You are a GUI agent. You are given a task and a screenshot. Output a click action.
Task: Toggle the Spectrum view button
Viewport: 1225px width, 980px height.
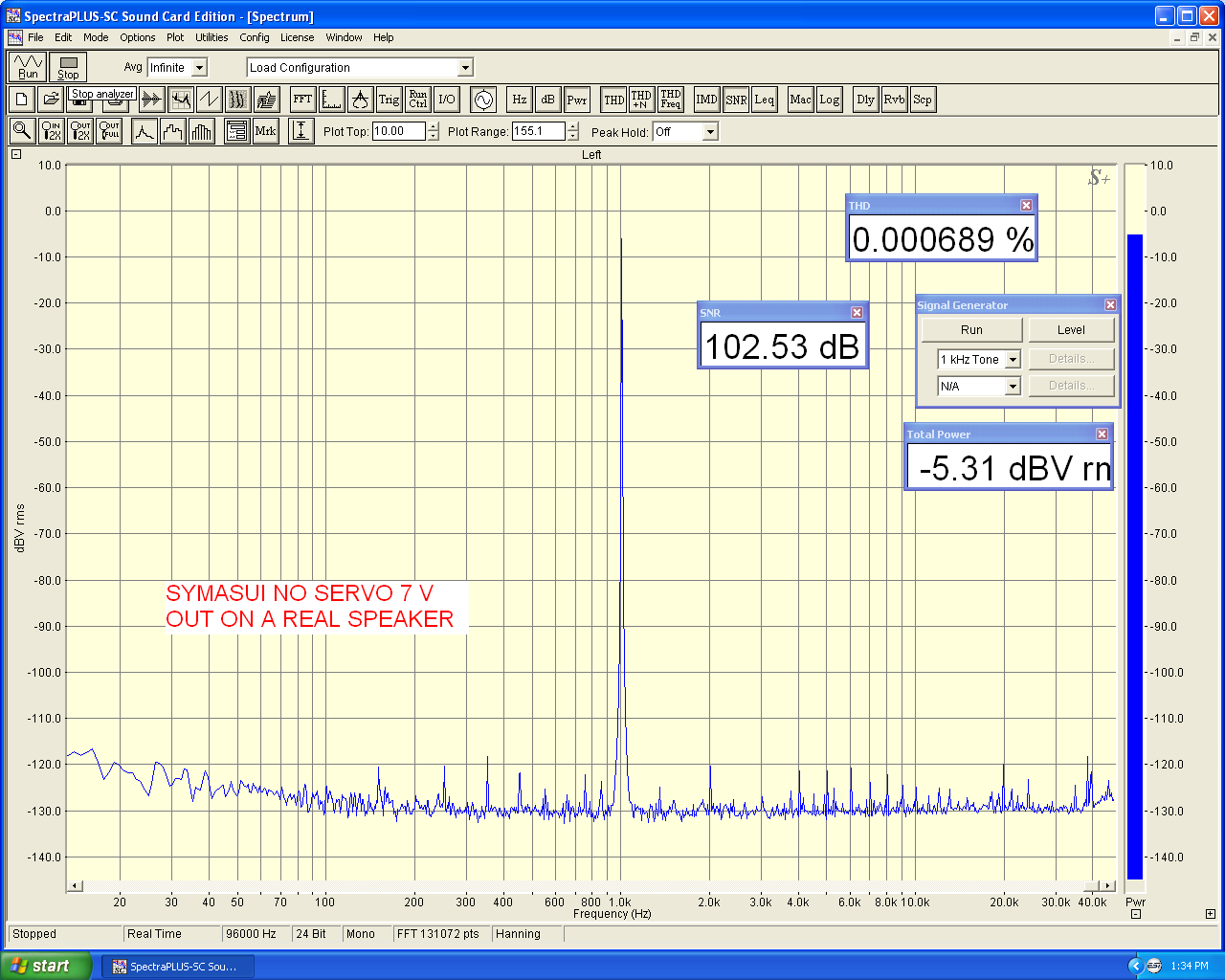click(x=181, y=99)
